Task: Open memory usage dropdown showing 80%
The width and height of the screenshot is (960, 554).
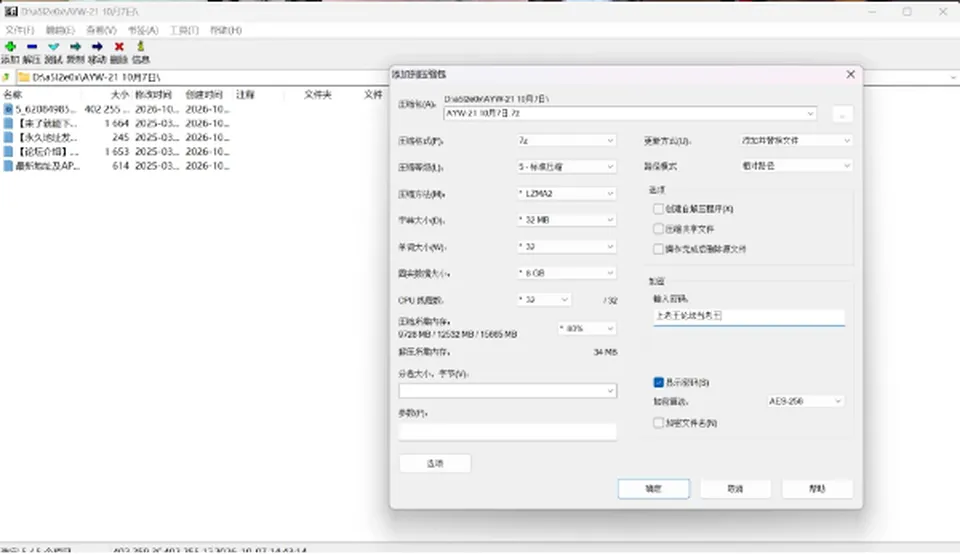Action: click(587, 329)
